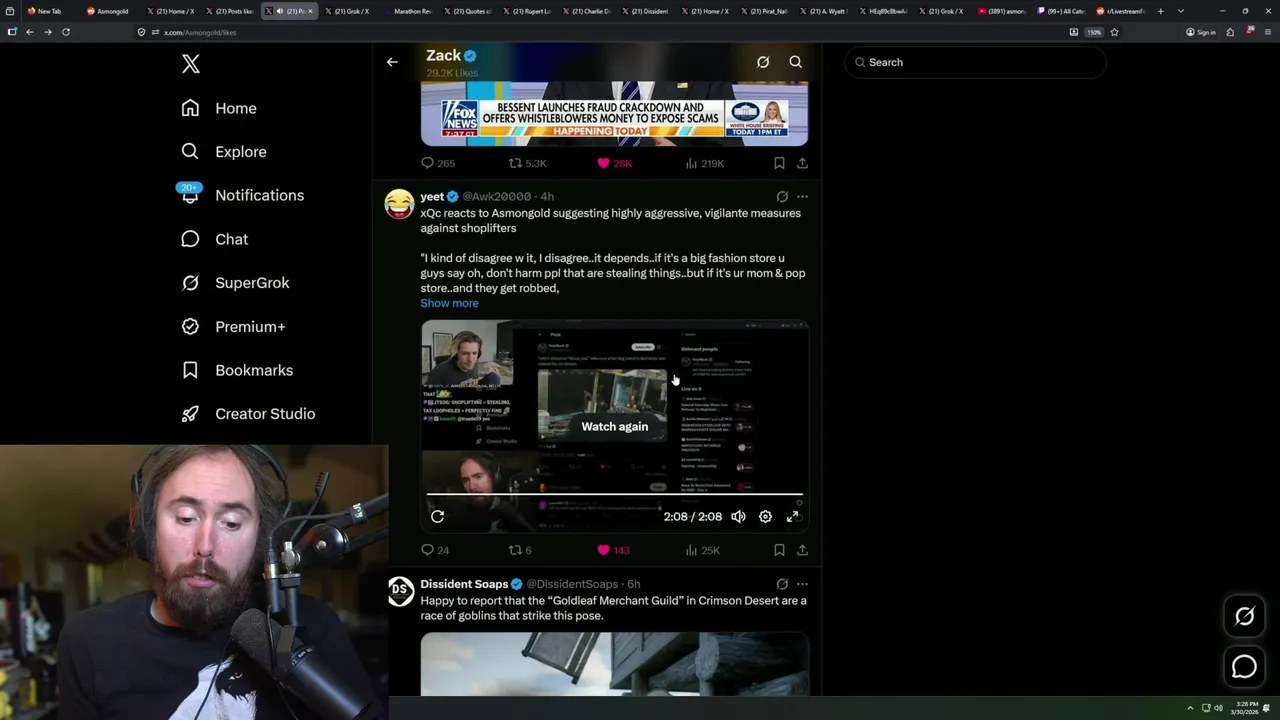
Task: Reset the 150% zoom indicator
Action: click(1095, 32)
